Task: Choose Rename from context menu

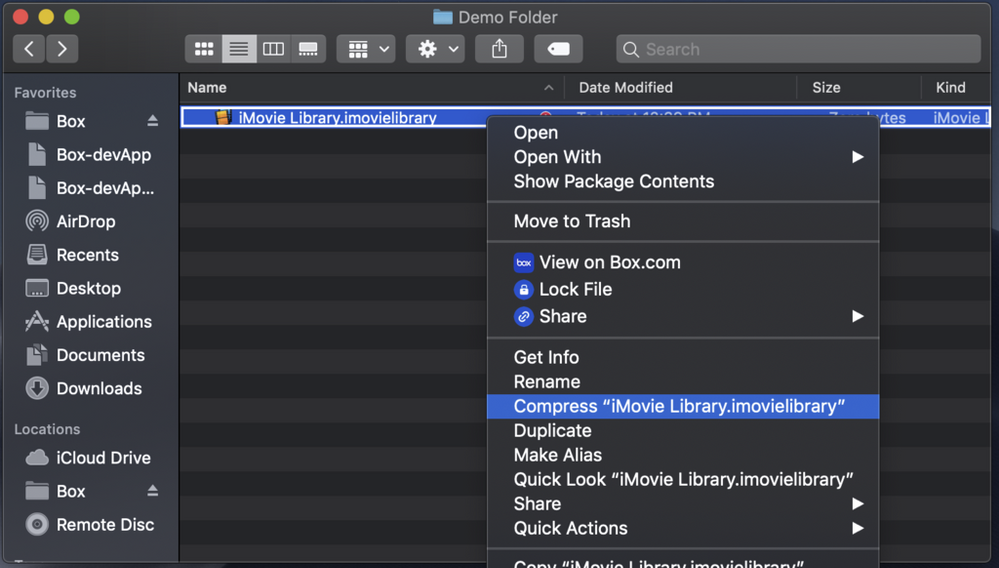Action: (x=683, y=381)
